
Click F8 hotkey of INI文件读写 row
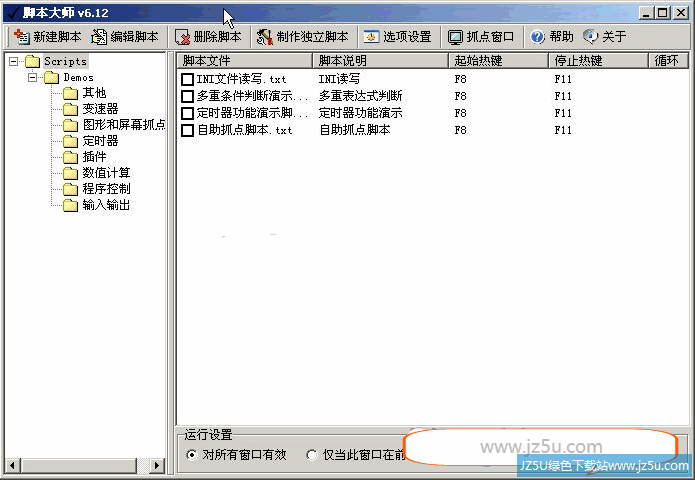[x=461, y=79]
